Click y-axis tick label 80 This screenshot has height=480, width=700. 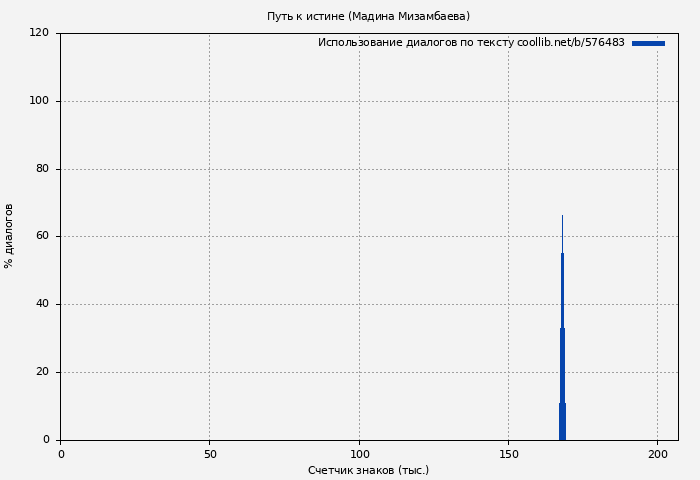pyautogui.click(x=42, y=169)
